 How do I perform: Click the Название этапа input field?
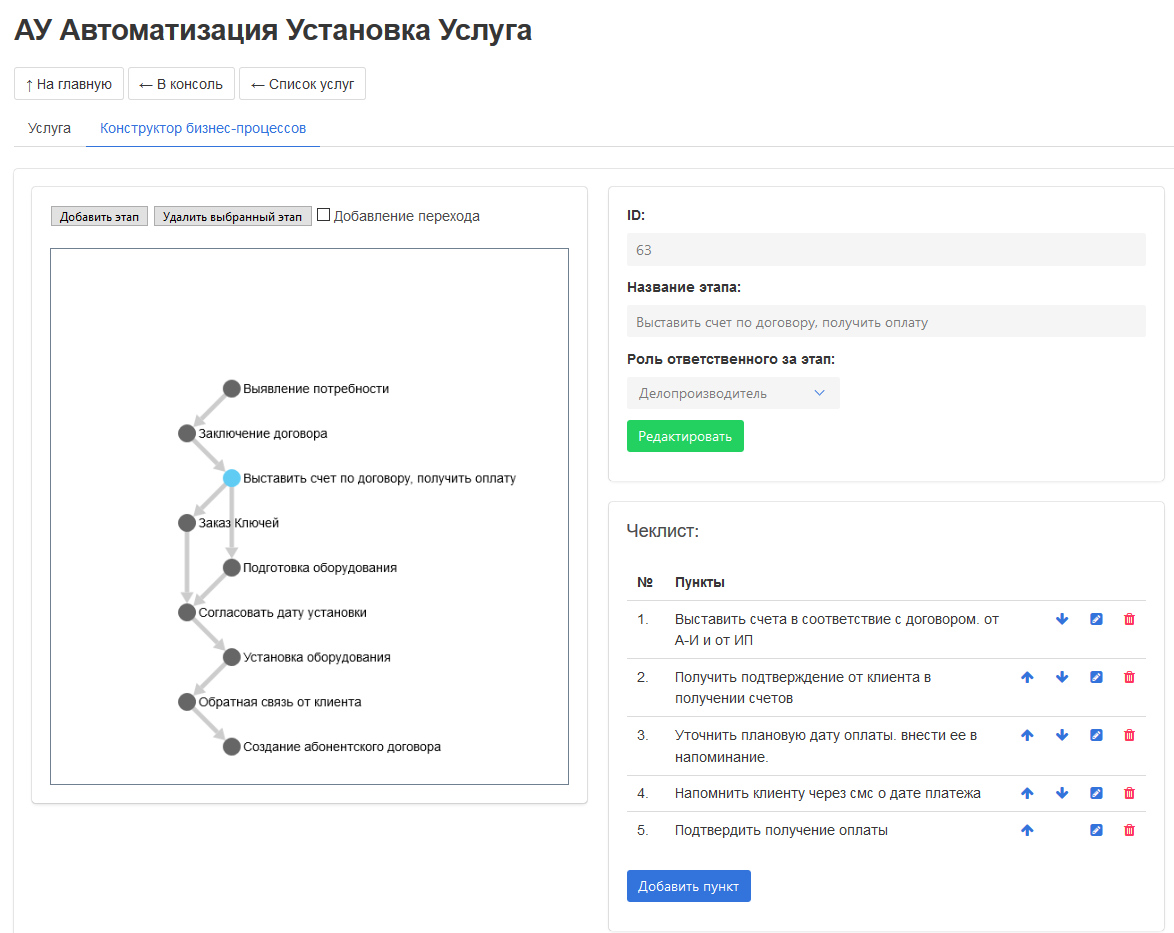point(885,322)
